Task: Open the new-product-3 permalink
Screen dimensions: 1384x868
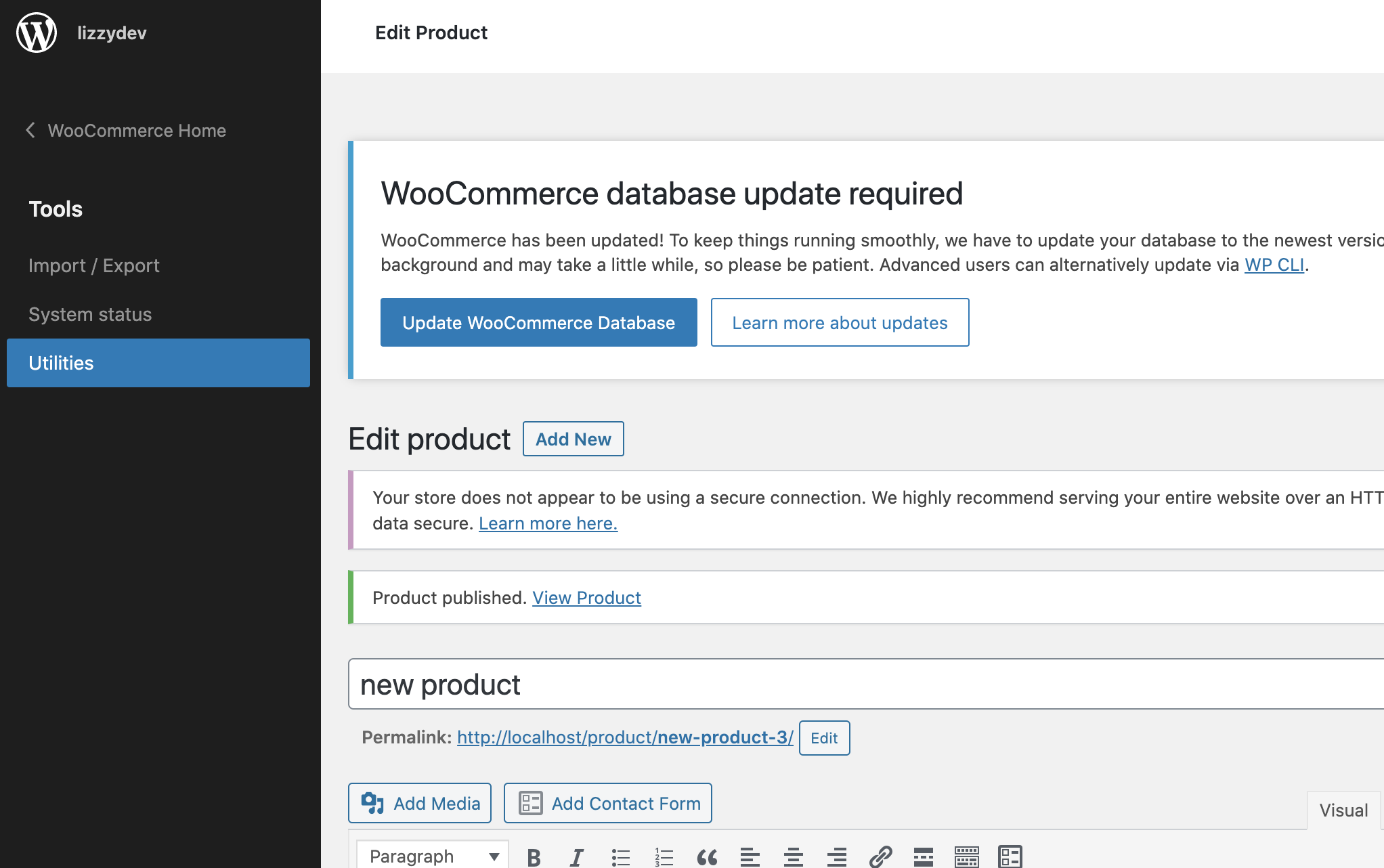Action: click(x=625, y=737)
